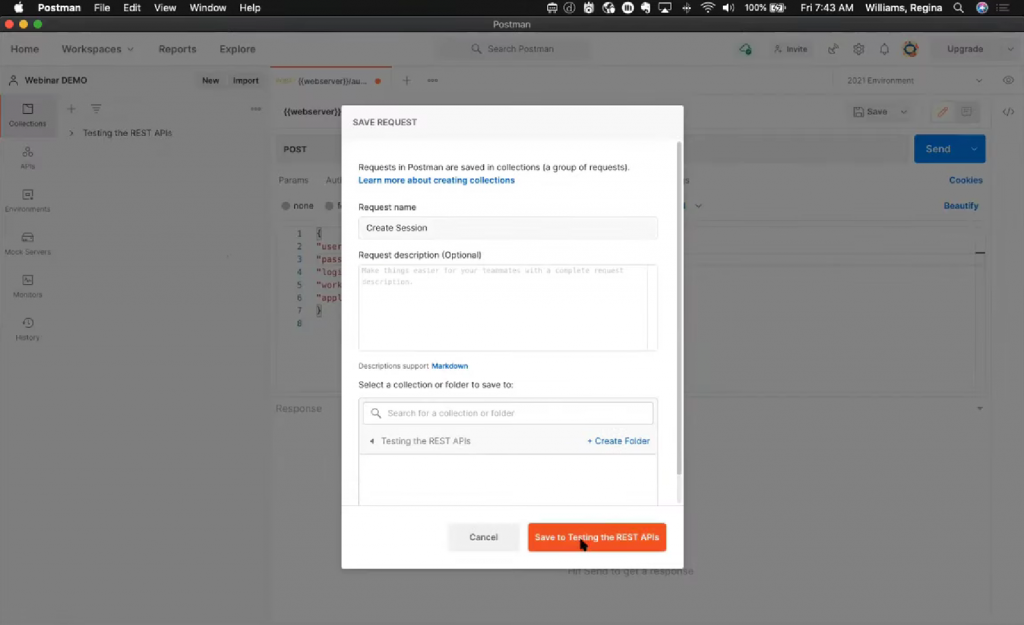Open the Mock Servers sidebar panel

[27, 243]
